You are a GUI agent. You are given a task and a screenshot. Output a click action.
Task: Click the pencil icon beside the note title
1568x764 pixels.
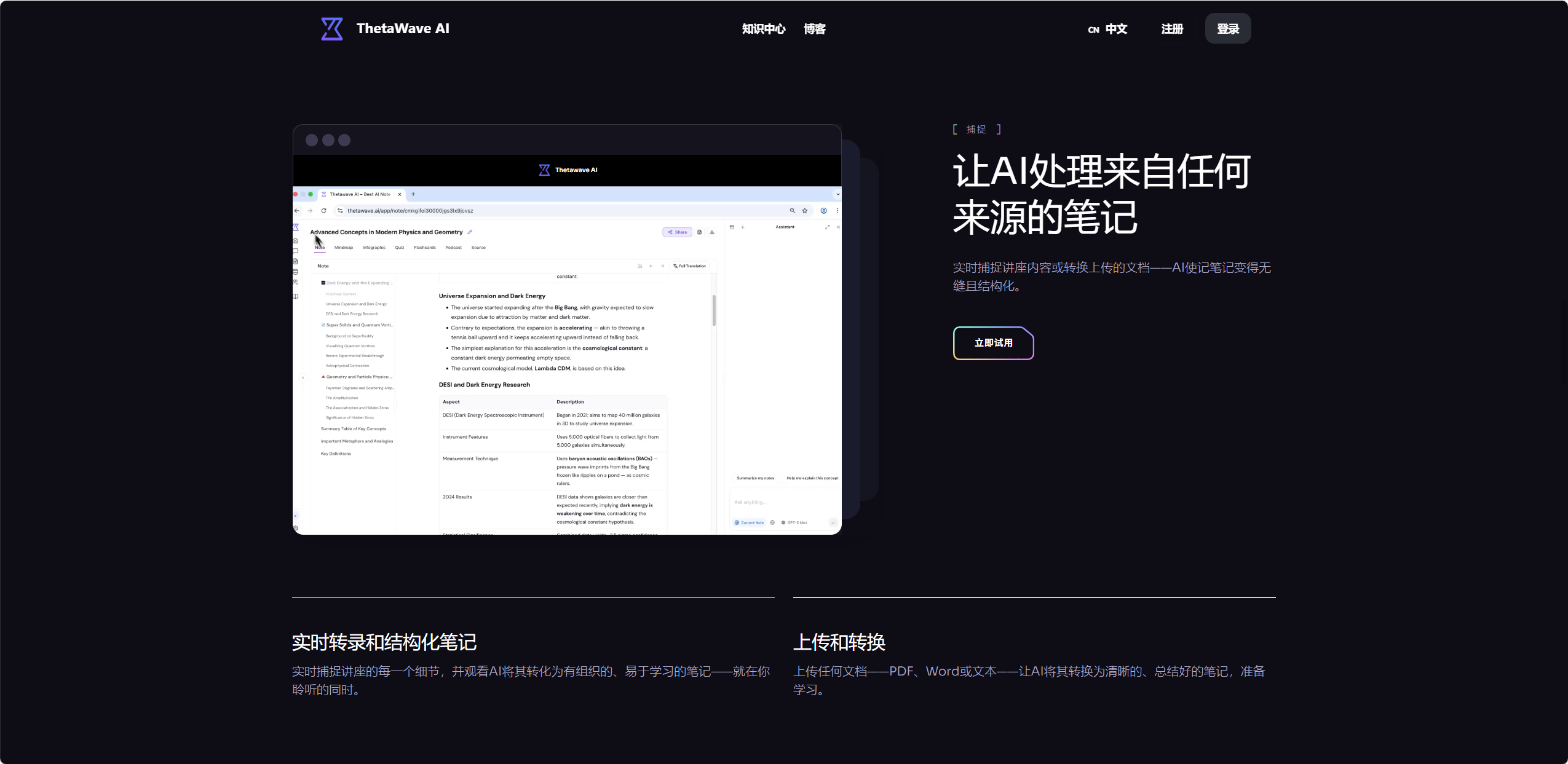[x=470, y=232]
